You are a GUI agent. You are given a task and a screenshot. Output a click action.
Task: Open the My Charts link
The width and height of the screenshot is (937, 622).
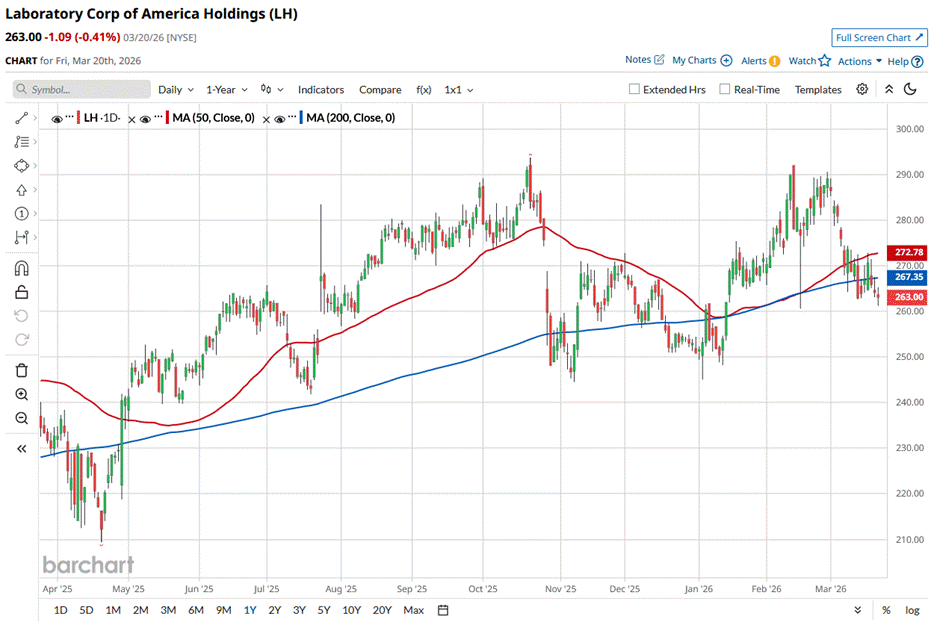point(701,61)
